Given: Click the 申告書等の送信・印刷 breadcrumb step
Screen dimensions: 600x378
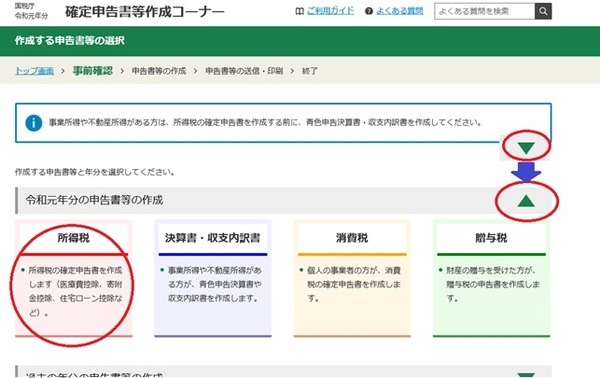Looking at the screenshot, I should (244, 71).
